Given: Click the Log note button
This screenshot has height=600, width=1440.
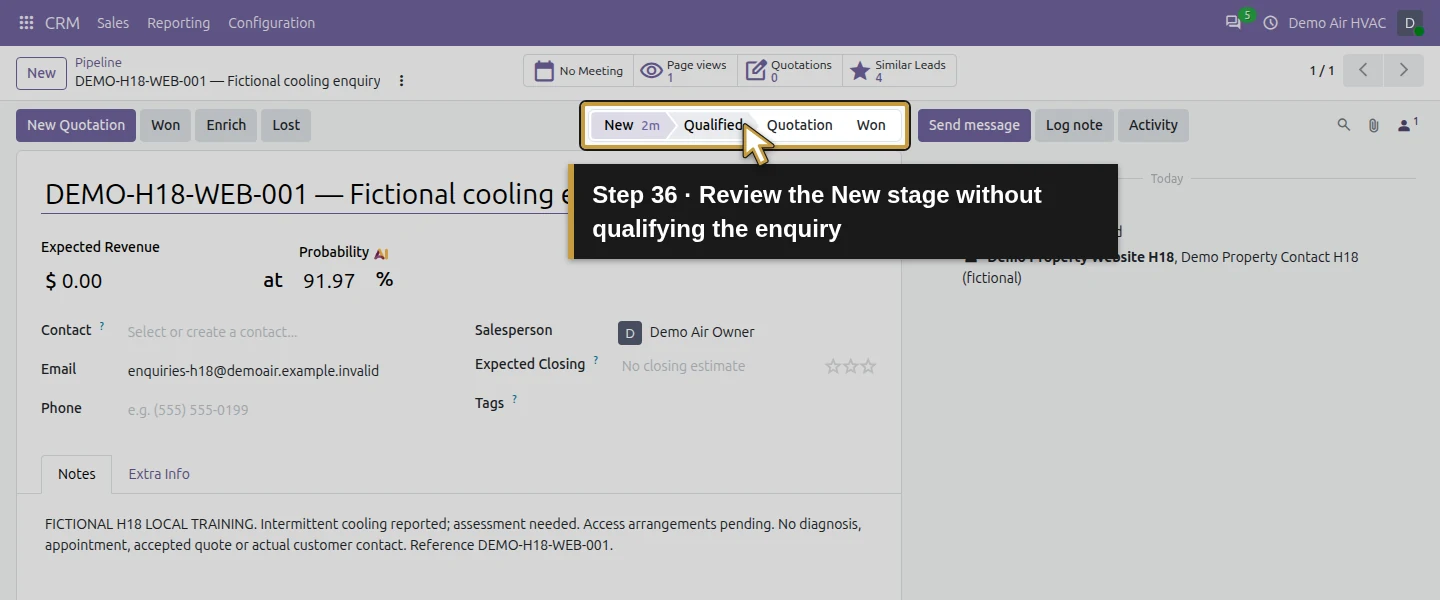Looking at the screenshot, I should [1074, 125].
